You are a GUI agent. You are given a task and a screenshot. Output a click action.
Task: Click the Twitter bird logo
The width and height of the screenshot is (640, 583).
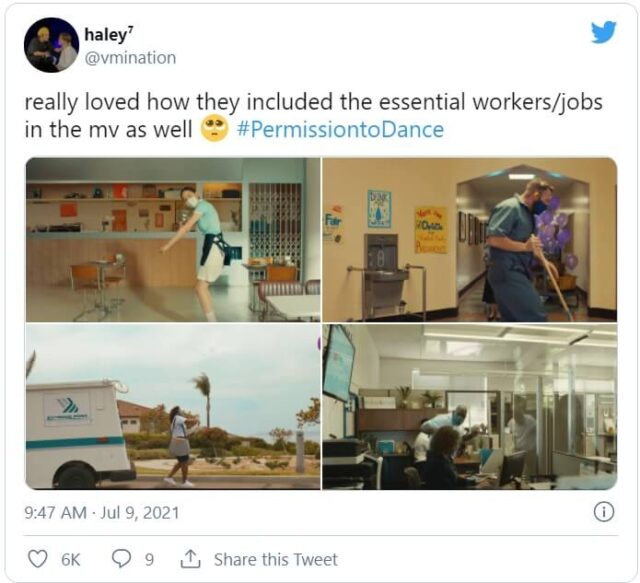(x=604, y=32)
